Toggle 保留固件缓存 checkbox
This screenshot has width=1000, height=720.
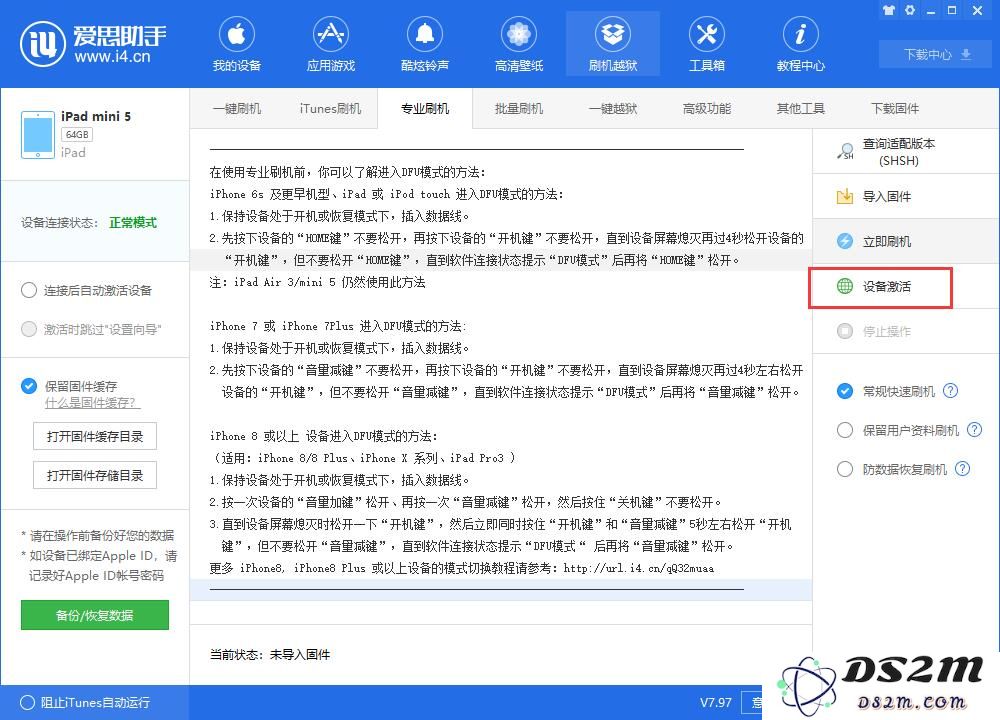point(29,386)
